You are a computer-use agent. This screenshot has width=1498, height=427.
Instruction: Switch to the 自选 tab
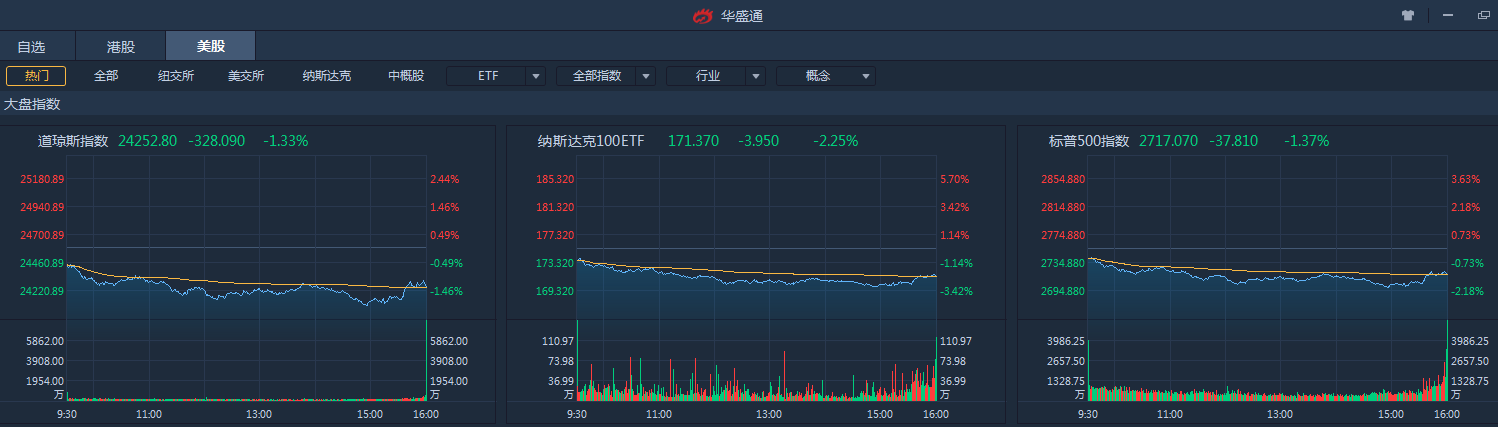32,46
